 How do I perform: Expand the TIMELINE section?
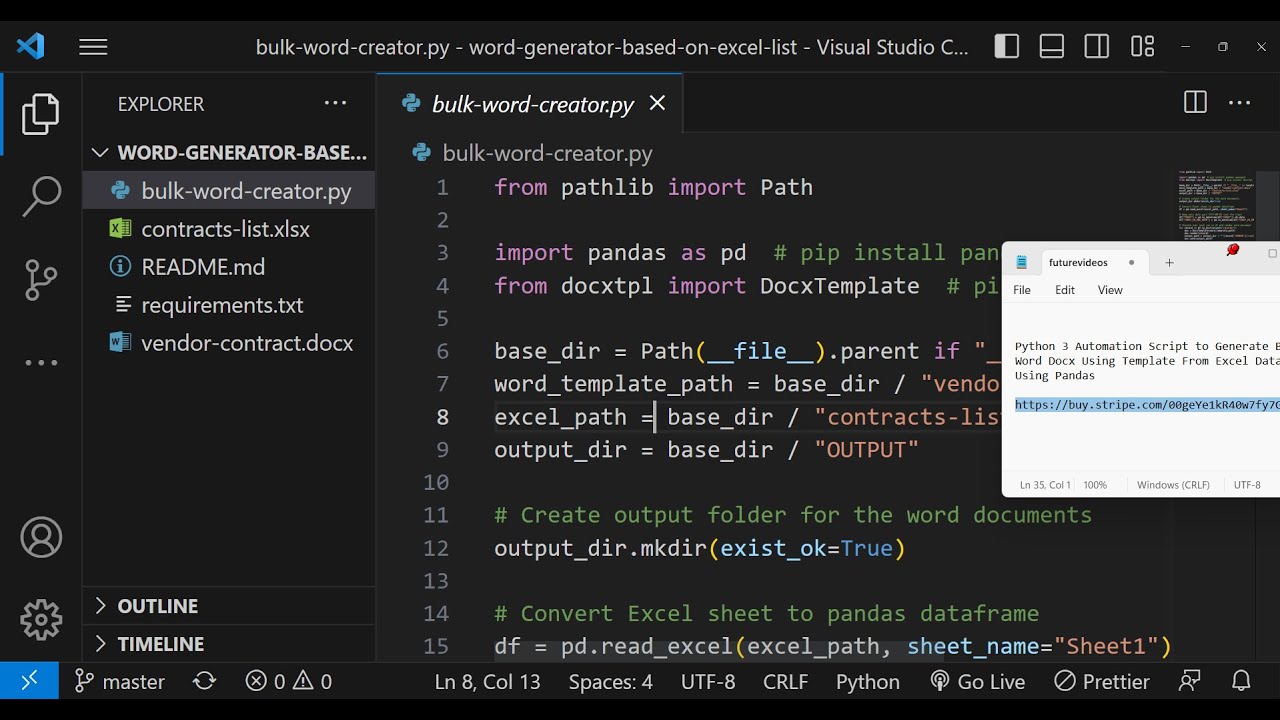(160, 644)
